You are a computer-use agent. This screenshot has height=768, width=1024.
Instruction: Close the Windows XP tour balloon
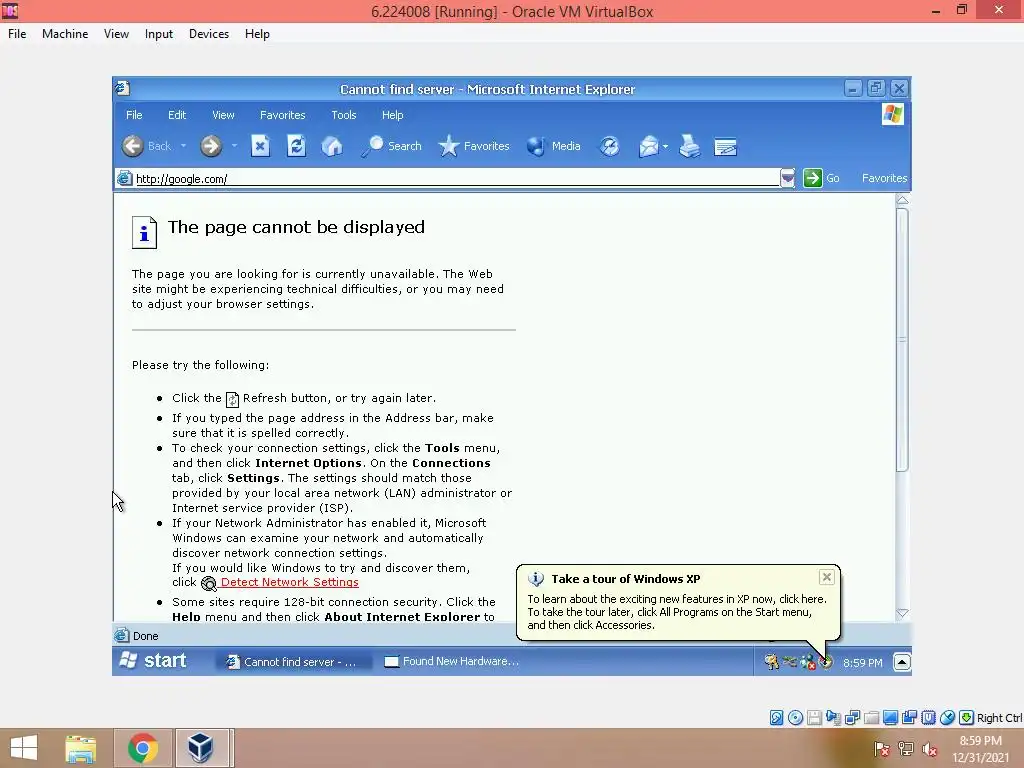[827, 577]
